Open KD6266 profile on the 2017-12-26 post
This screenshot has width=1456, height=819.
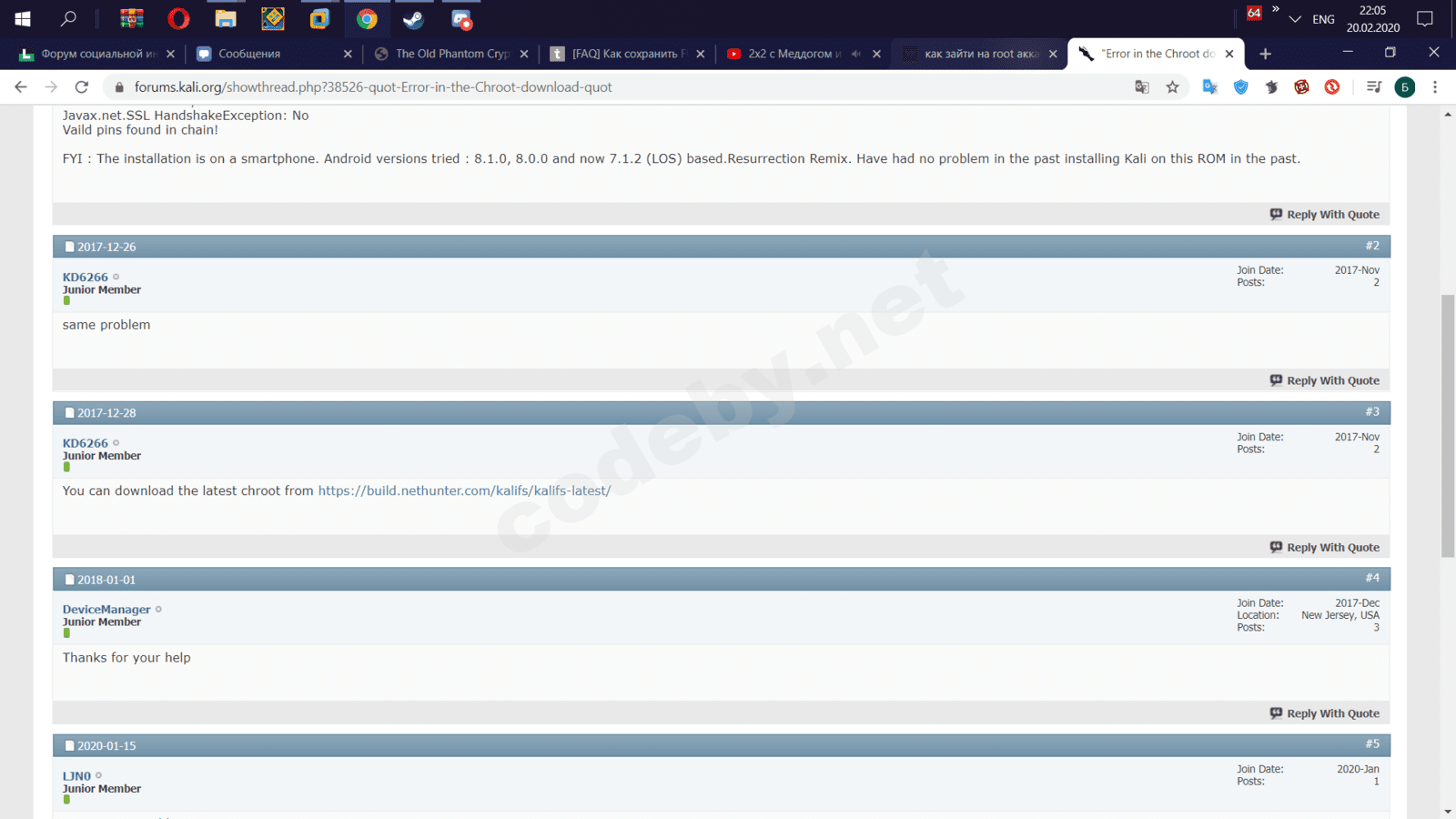[86, 278]
